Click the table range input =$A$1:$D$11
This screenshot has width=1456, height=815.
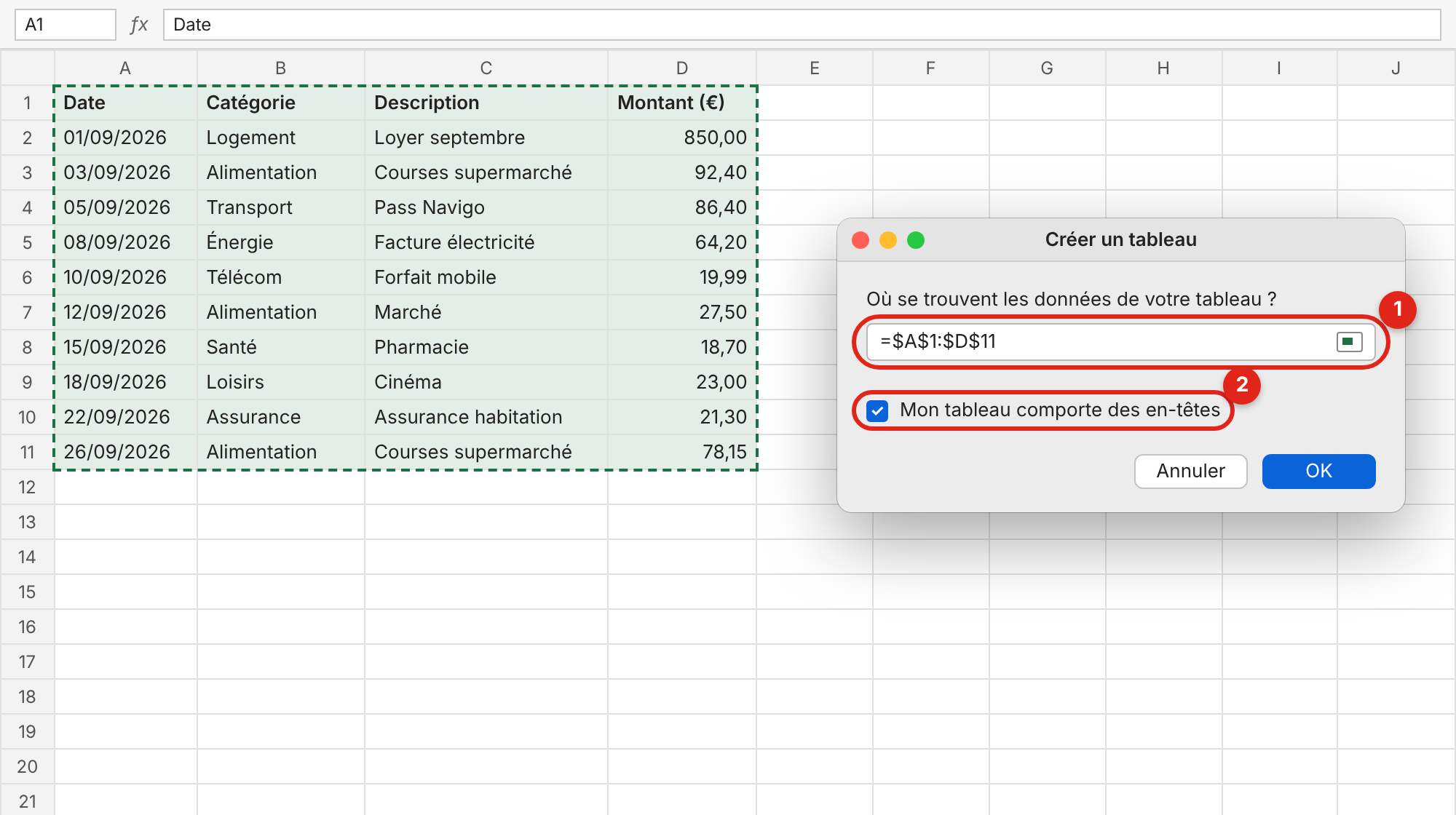1120,341
